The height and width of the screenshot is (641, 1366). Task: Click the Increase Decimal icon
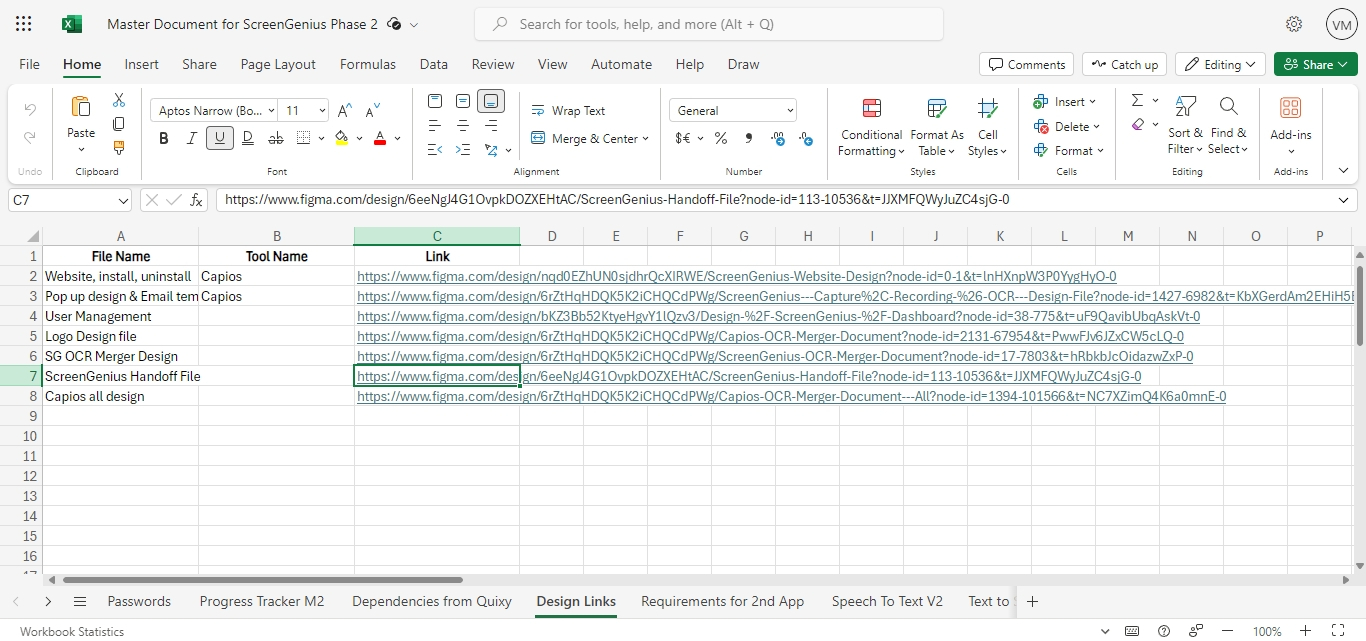point(778,139)
